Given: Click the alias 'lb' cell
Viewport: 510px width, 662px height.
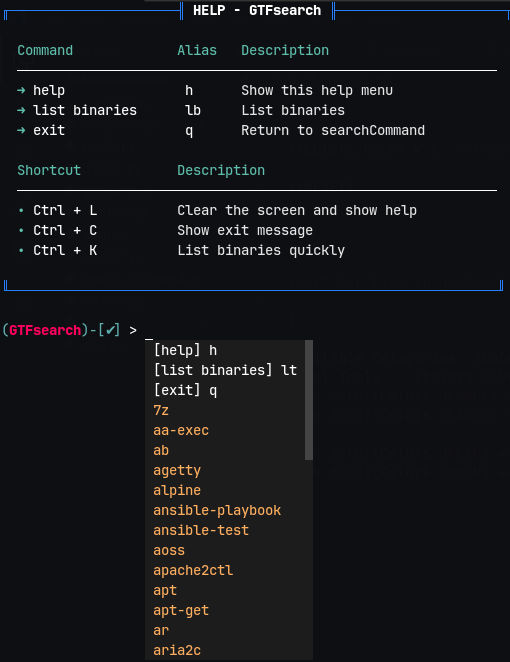Looking at the screenshot, I should click(x=193, y=110).
